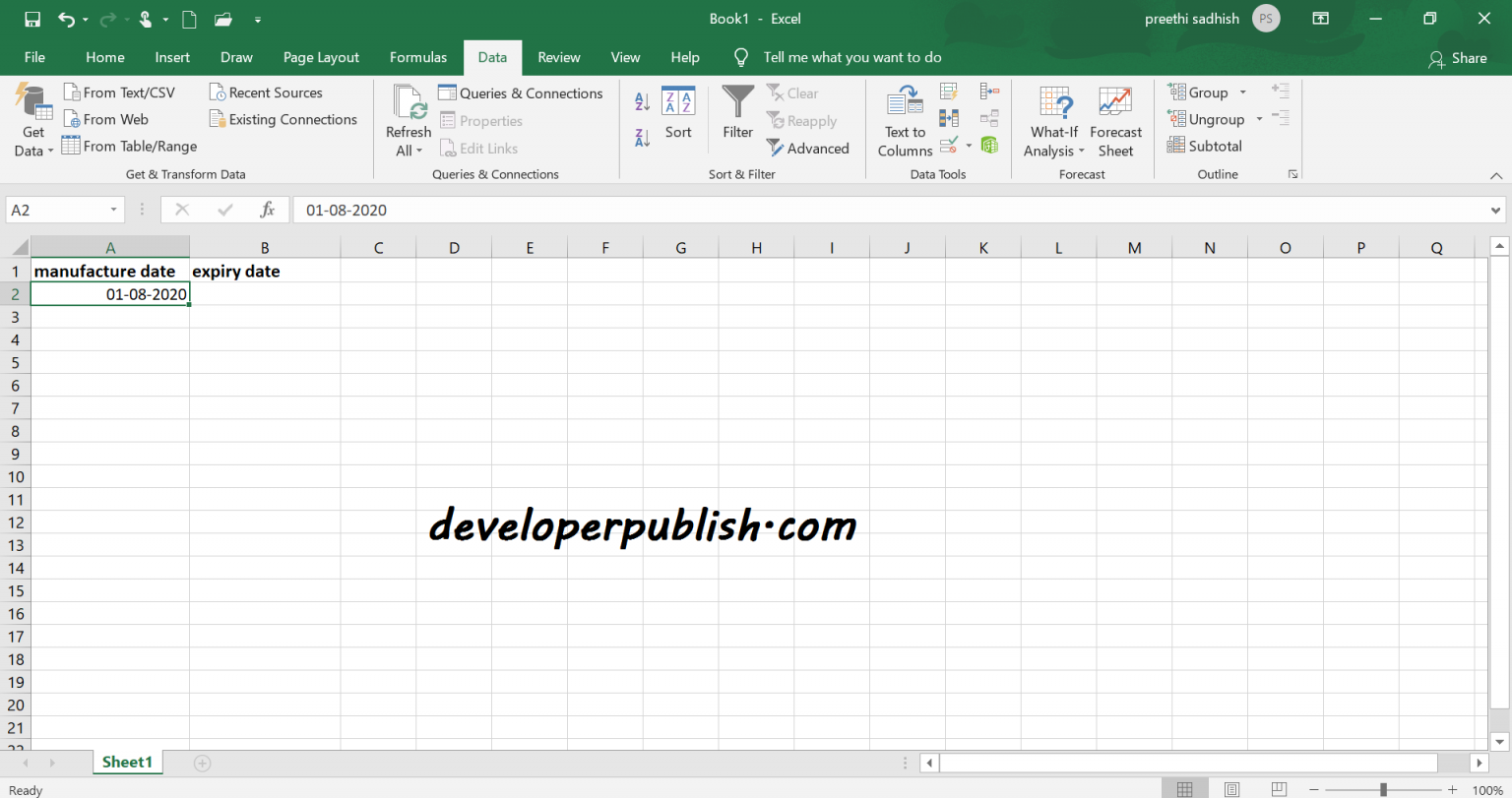The width and height of the screenshot is (1512, 798).
Task: Open the Forecast Sheet wizard
Action: (x=1115, y=118)
